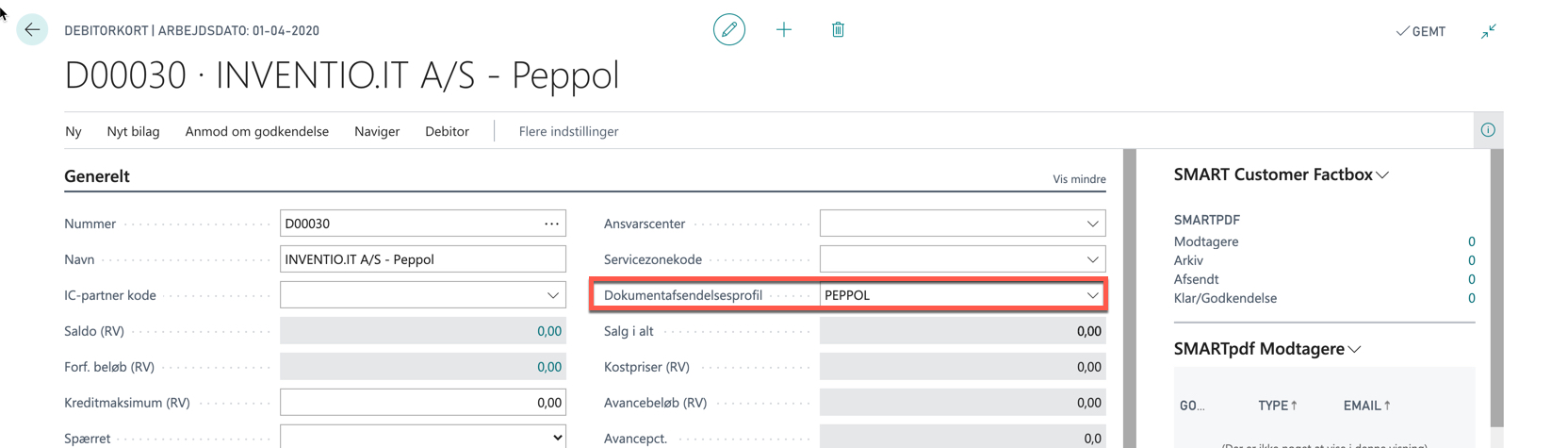Open the Nummer field ellipsis lookup
This screenshot has width=1568, height=448.
click(x=551, y=224)
